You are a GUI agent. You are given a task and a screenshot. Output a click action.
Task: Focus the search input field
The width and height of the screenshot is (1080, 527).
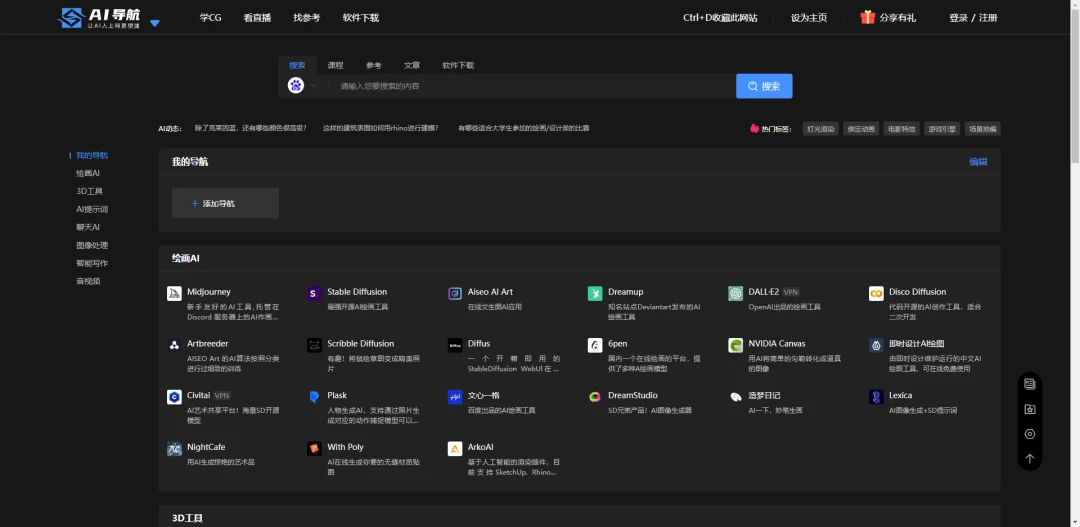click(x=534, y=86)
